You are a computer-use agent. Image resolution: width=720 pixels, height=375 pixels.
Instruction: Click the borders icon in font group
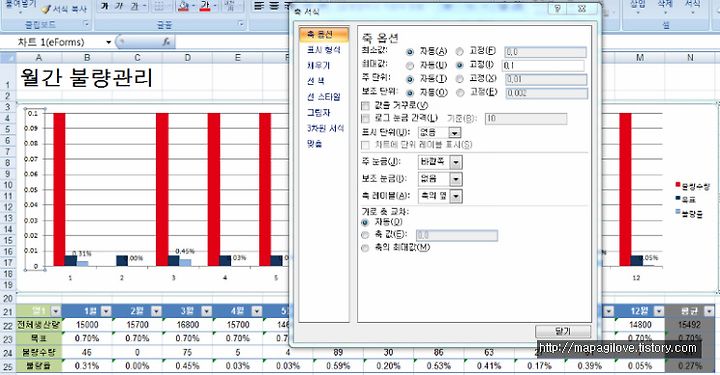click(158, 6)
